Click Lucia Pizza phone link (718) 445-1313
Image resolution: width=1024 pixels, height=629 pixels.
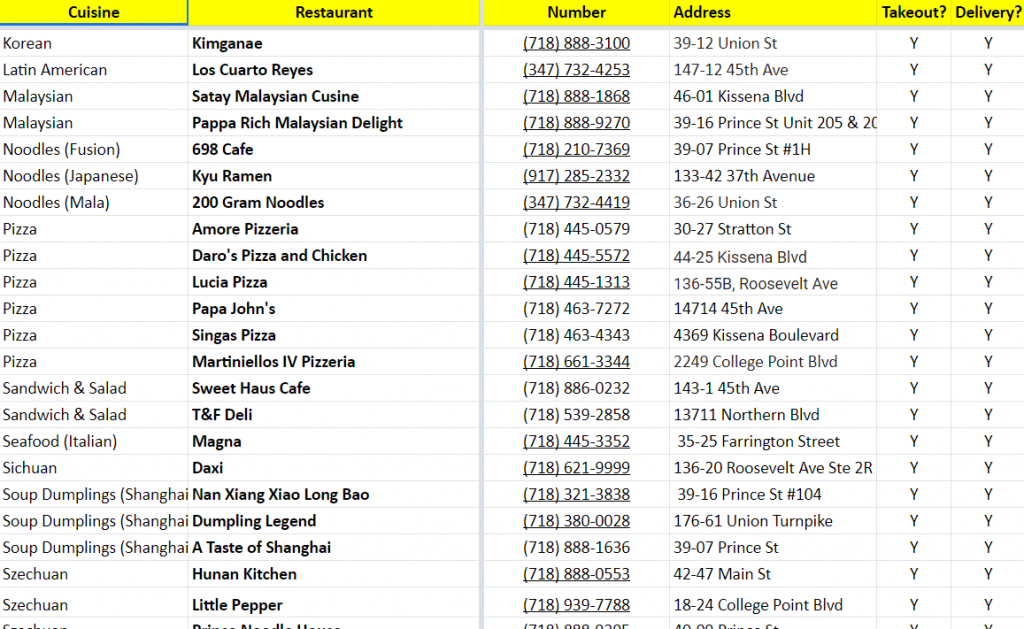tap(576, 282)
